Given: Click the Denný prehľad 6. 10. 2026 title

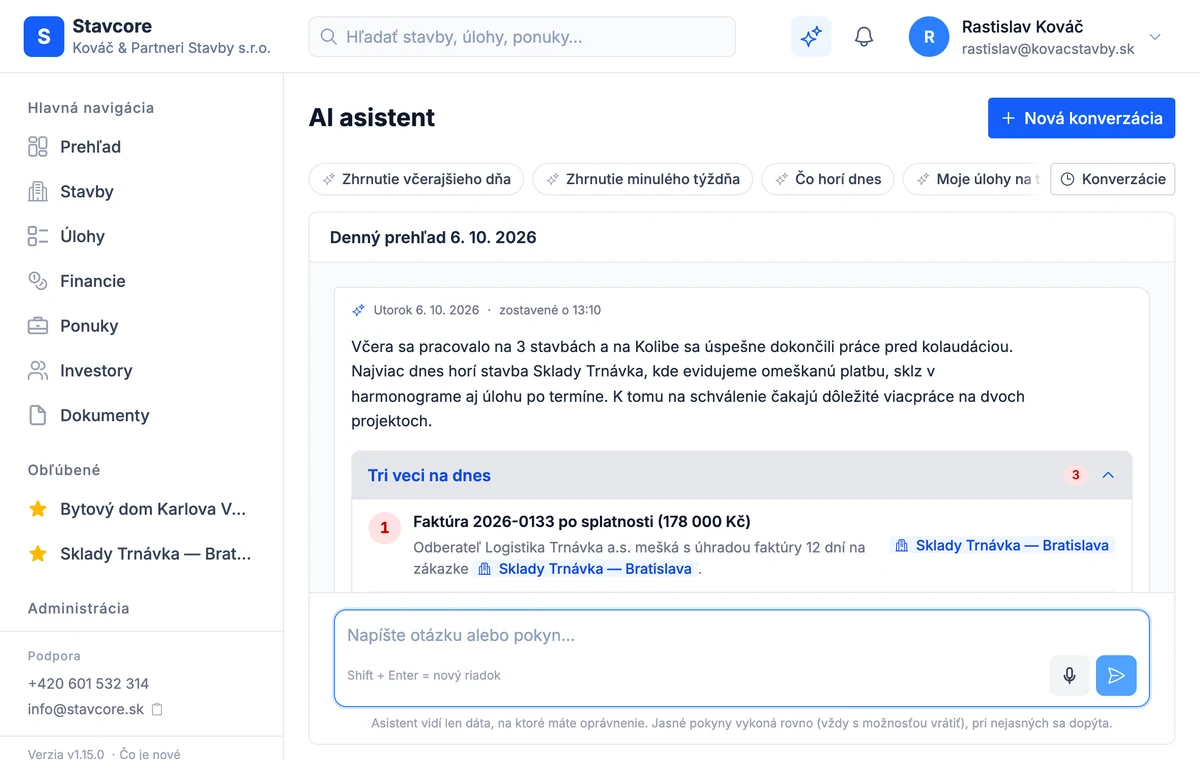Looking at the screenshot, I should pos(433,238).
